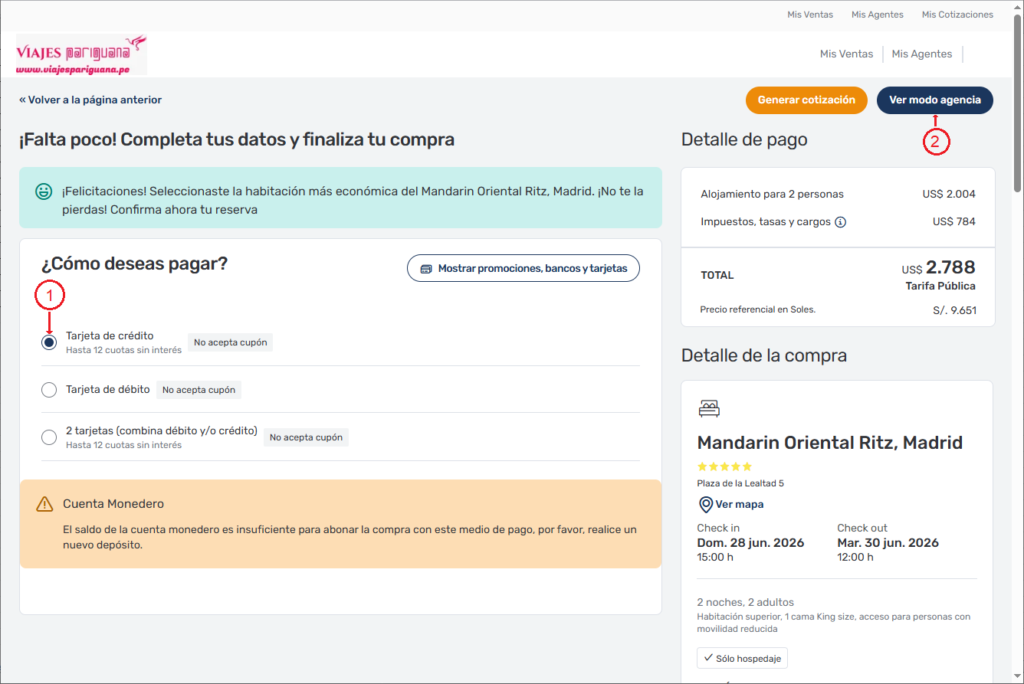Open Mis Ventas beside the logo header

click(x=846, y=54)
